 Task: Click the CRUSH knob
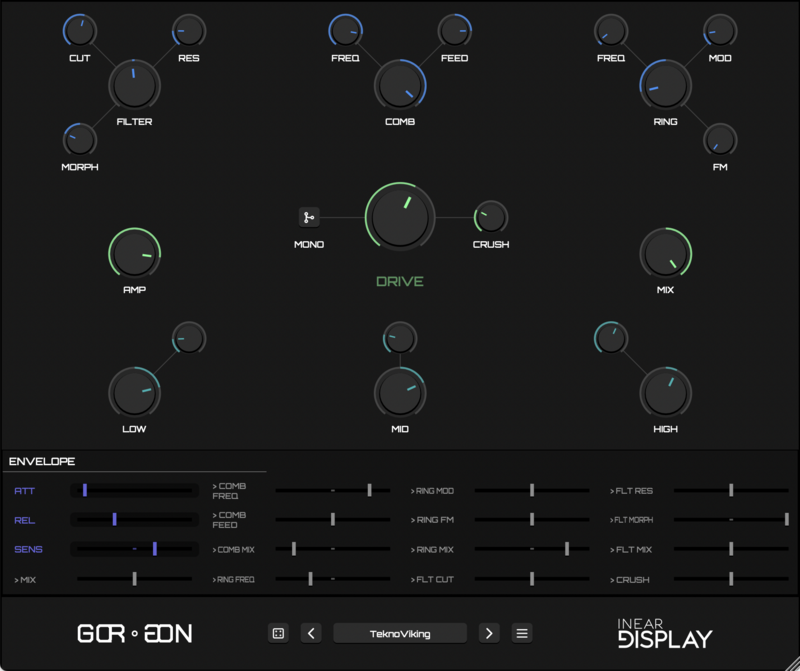pyautogui.click(x=490, y=217)
